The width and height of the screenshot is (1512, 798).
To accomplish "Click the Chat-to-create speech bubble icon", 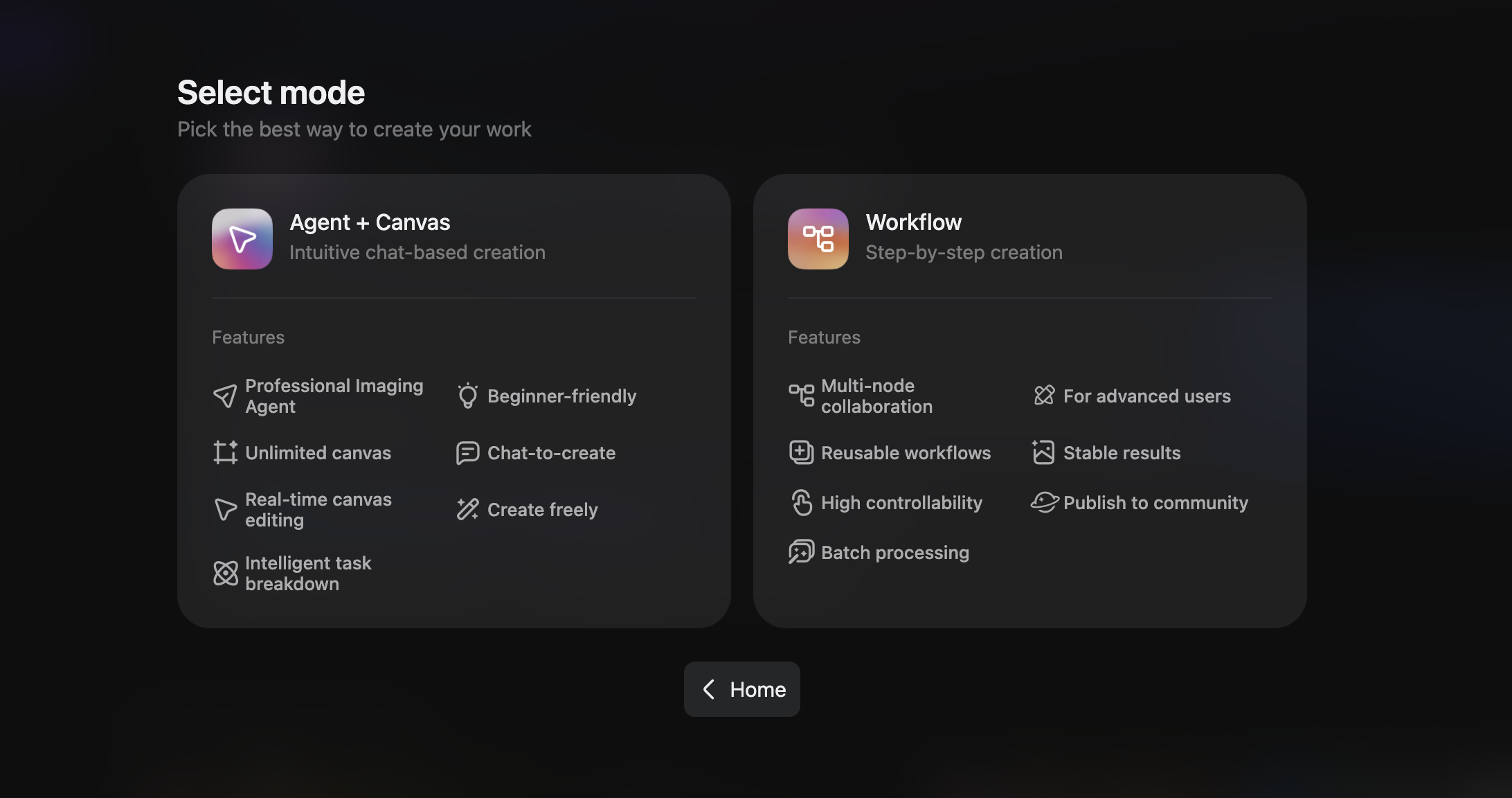I will [x=467, y=453].
